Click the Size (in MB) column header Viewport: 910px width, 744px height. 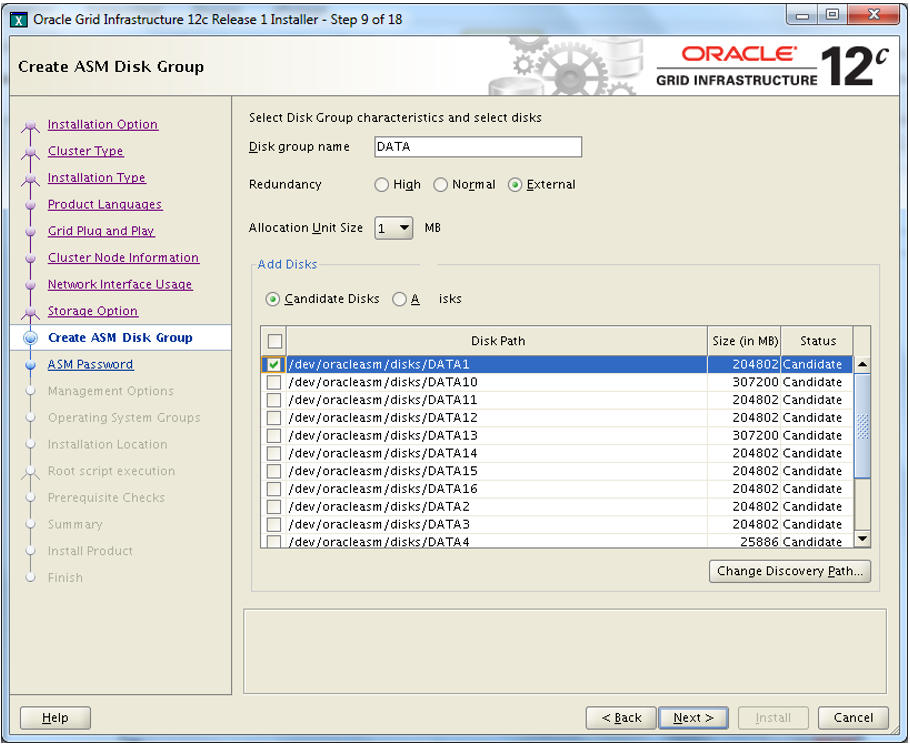(745, 341)
